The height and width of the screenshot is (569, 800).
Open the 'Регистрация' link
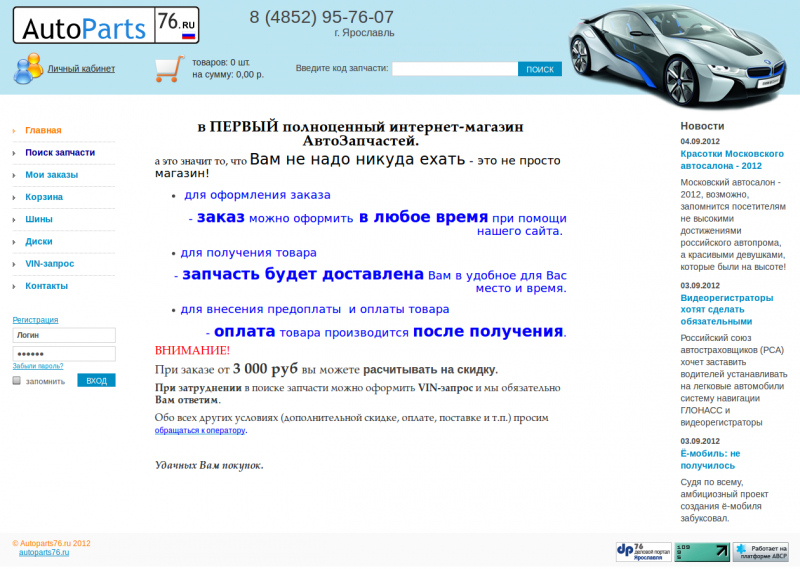(x=35, y=320)
